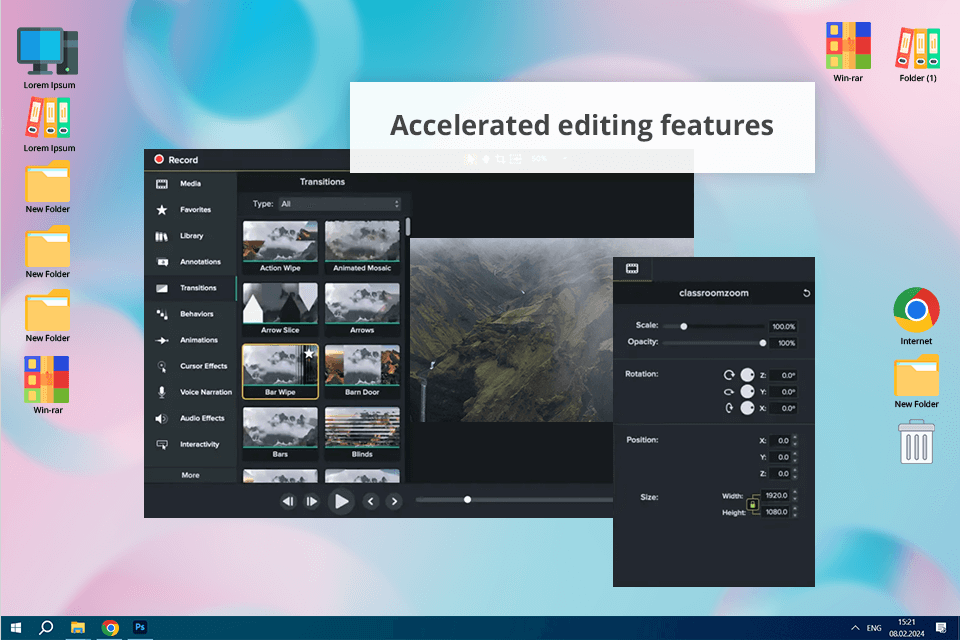This screenshot has width=960, height=640.
Task: Click the Library books icon
Action: [162, 236]
